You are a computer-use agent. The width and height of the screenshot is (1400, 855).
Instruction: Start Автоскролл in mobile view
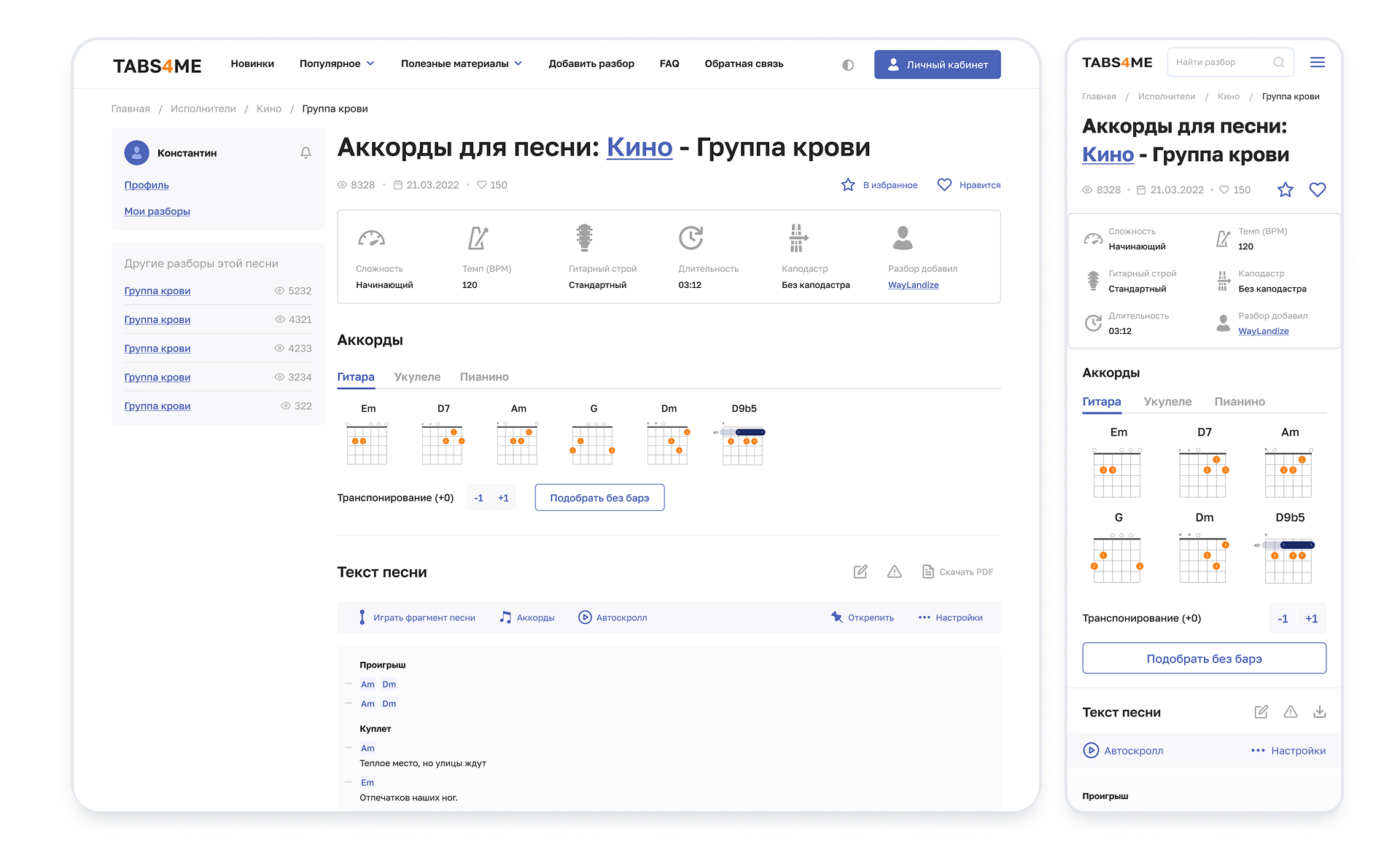(x=1123, y=751)
